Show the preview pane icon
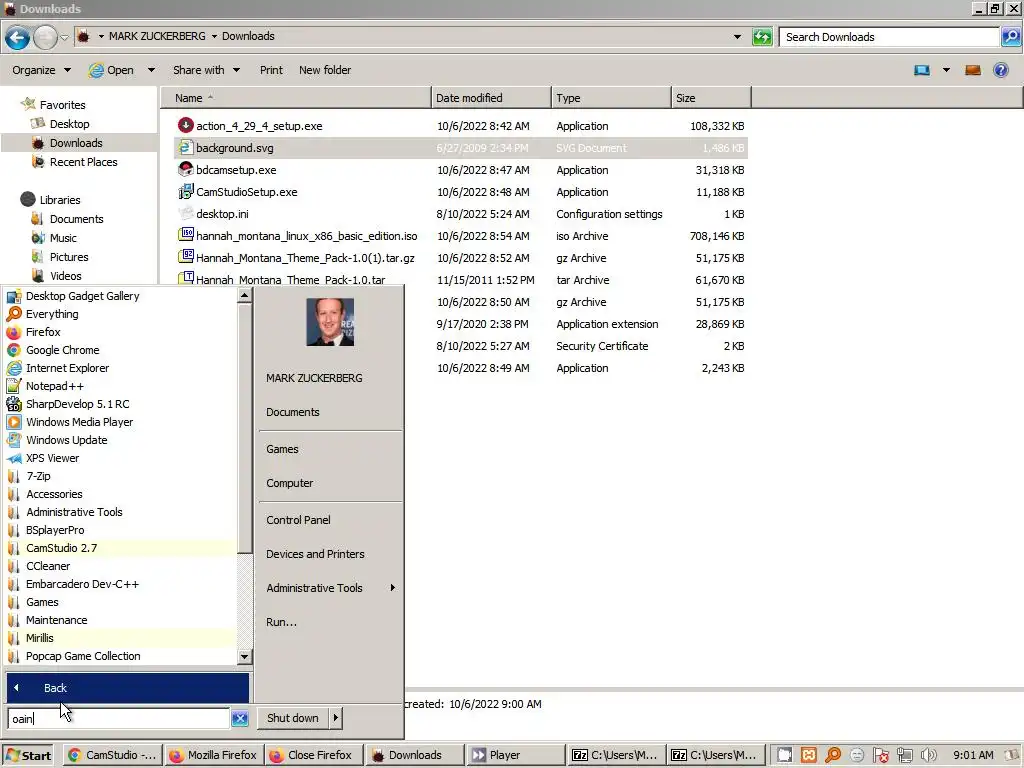 pyautogui.click(x=972, y=70)
